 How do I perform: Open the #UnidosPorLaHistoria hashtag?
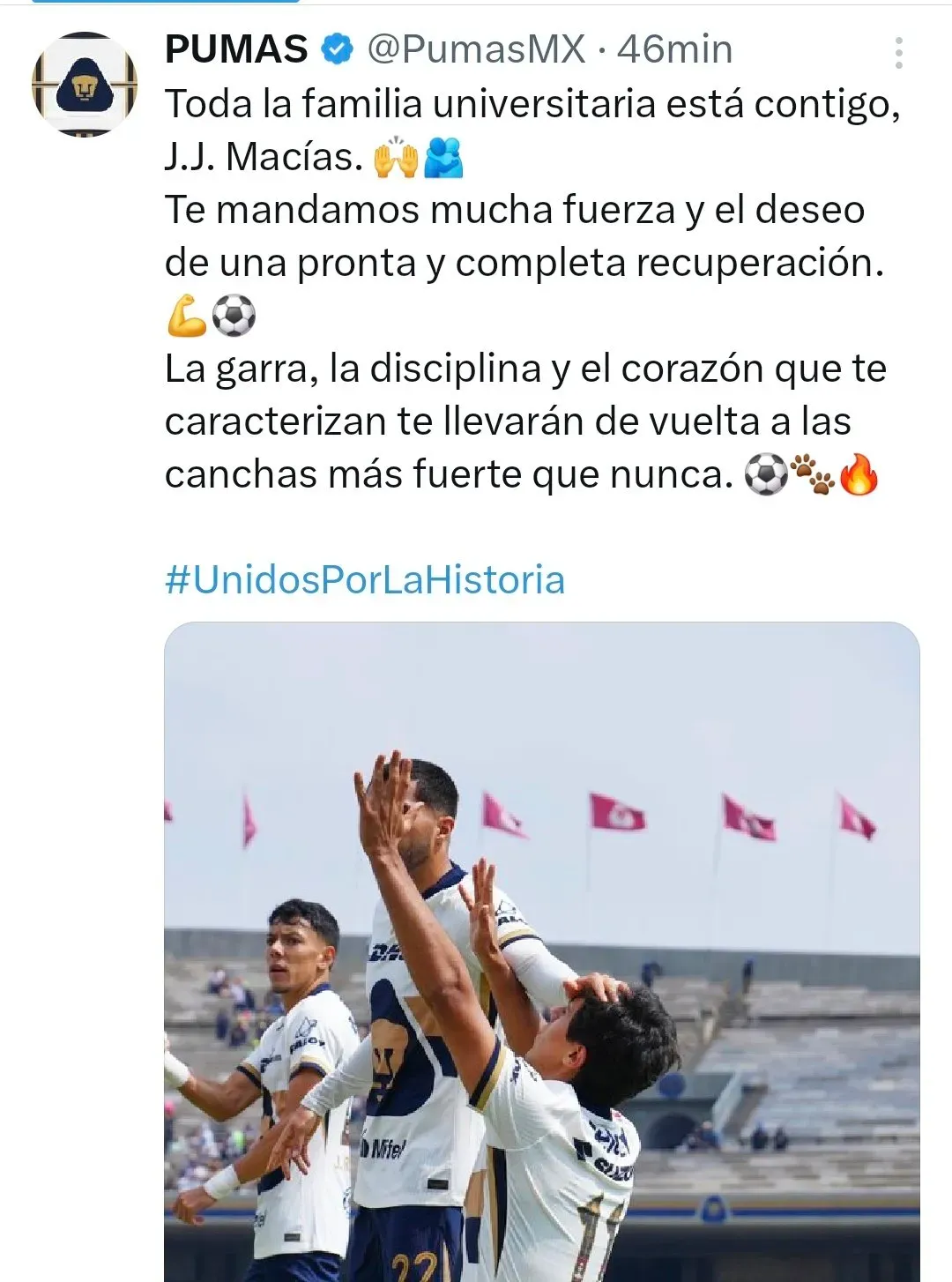365,580
